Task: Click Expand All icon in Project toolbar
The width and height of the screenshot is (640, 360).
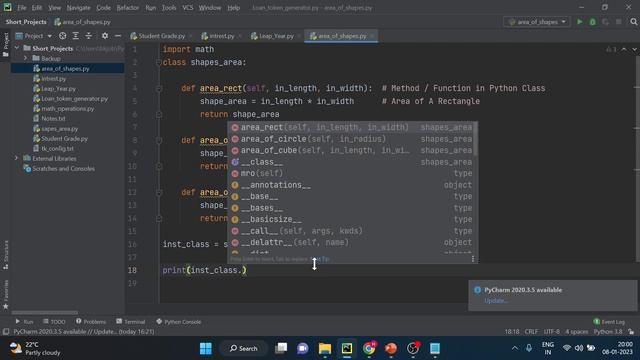Action: [76, 36]
